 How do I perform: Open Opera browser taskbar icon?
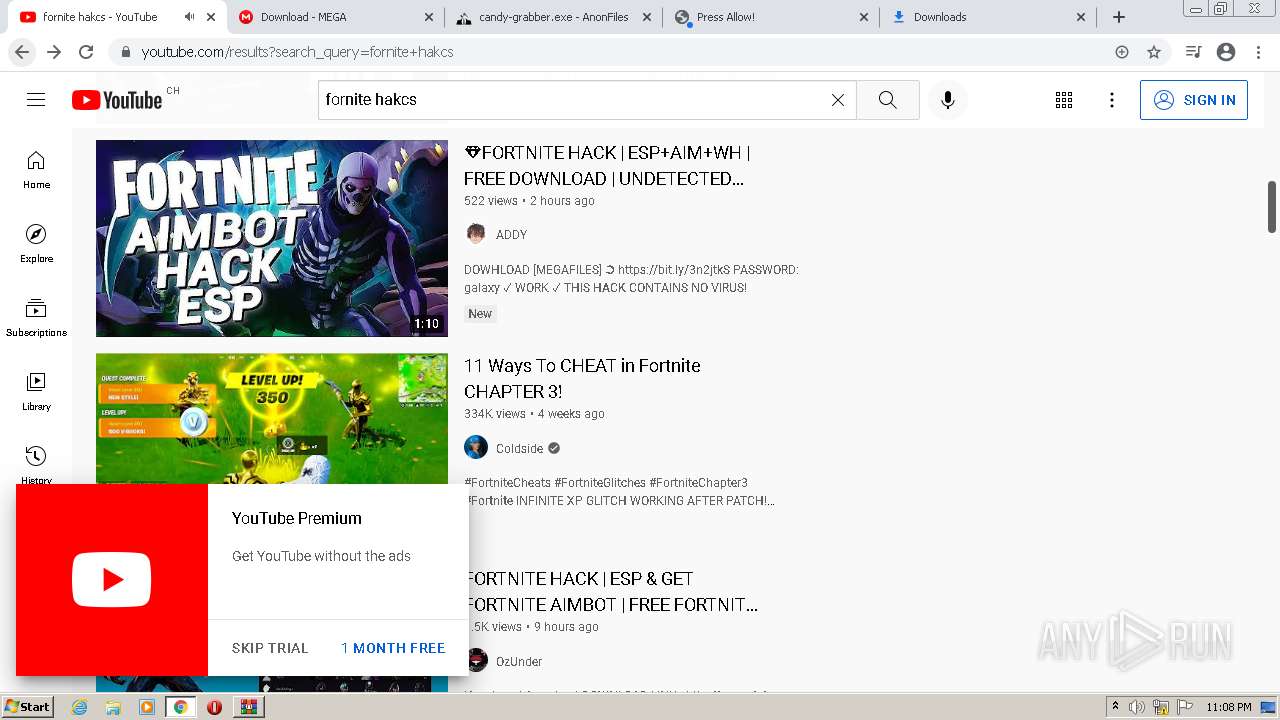tap(214, 707)
